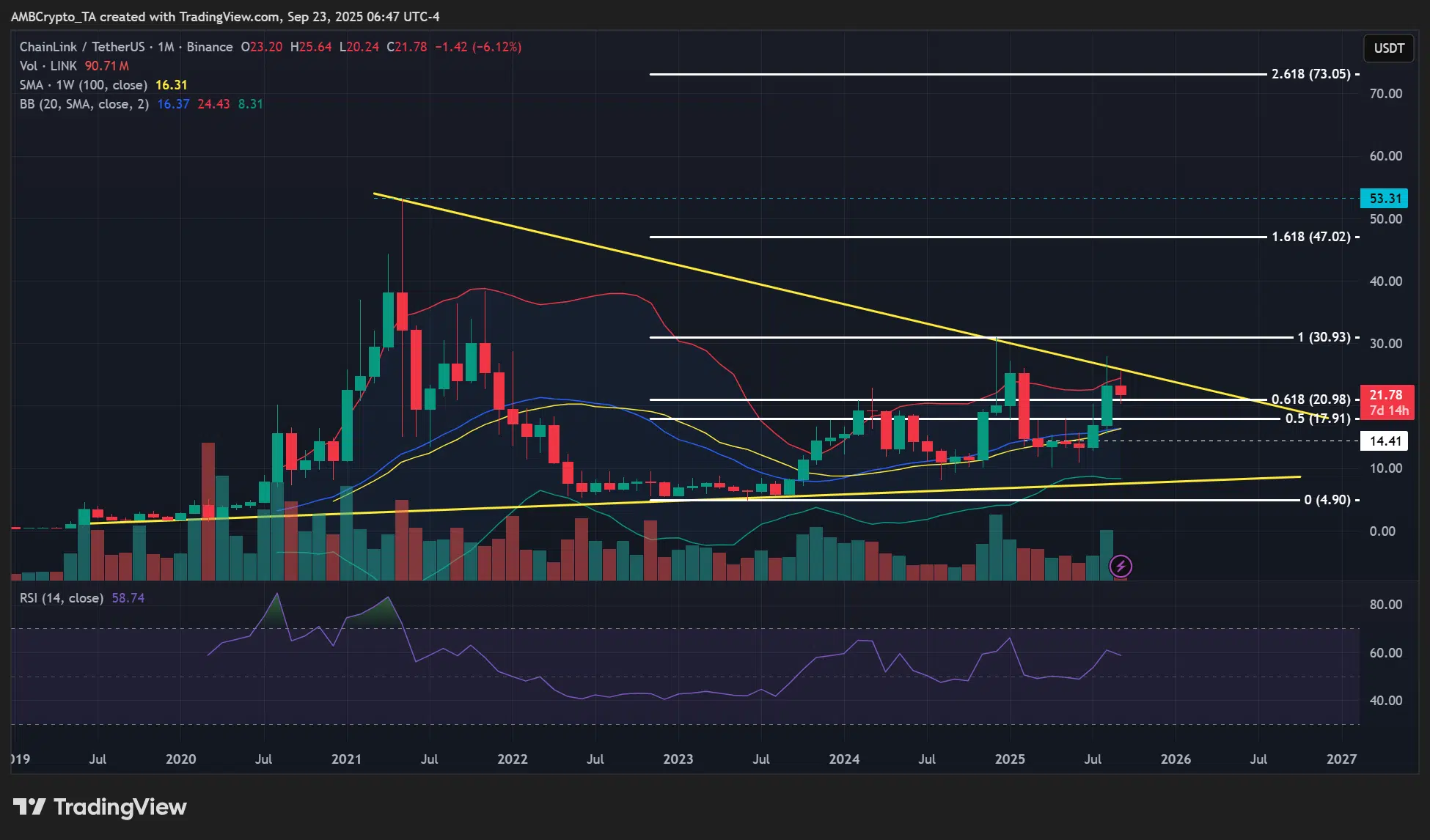Select the RSI (14, close) legend
The image size is (1430, 840).
point(62,598)
